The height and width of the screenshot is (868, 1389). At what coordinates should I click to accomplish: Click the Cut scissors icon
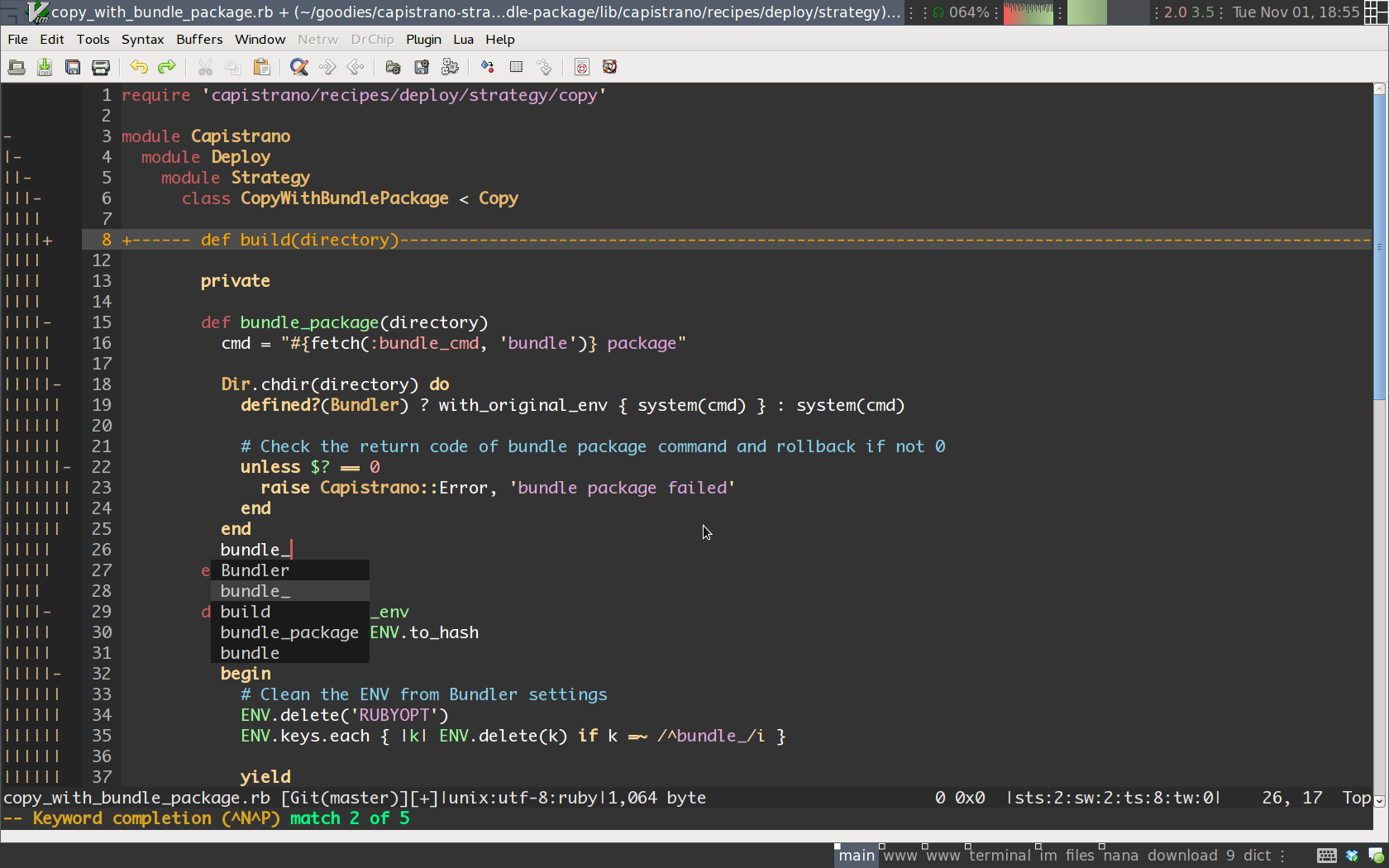tap(205, 67)
